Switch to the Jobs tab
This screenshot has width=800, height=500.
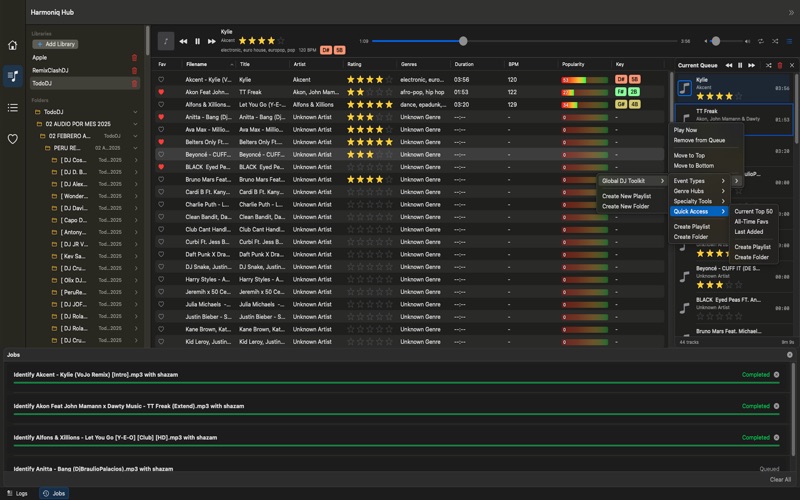click(54, 493)
